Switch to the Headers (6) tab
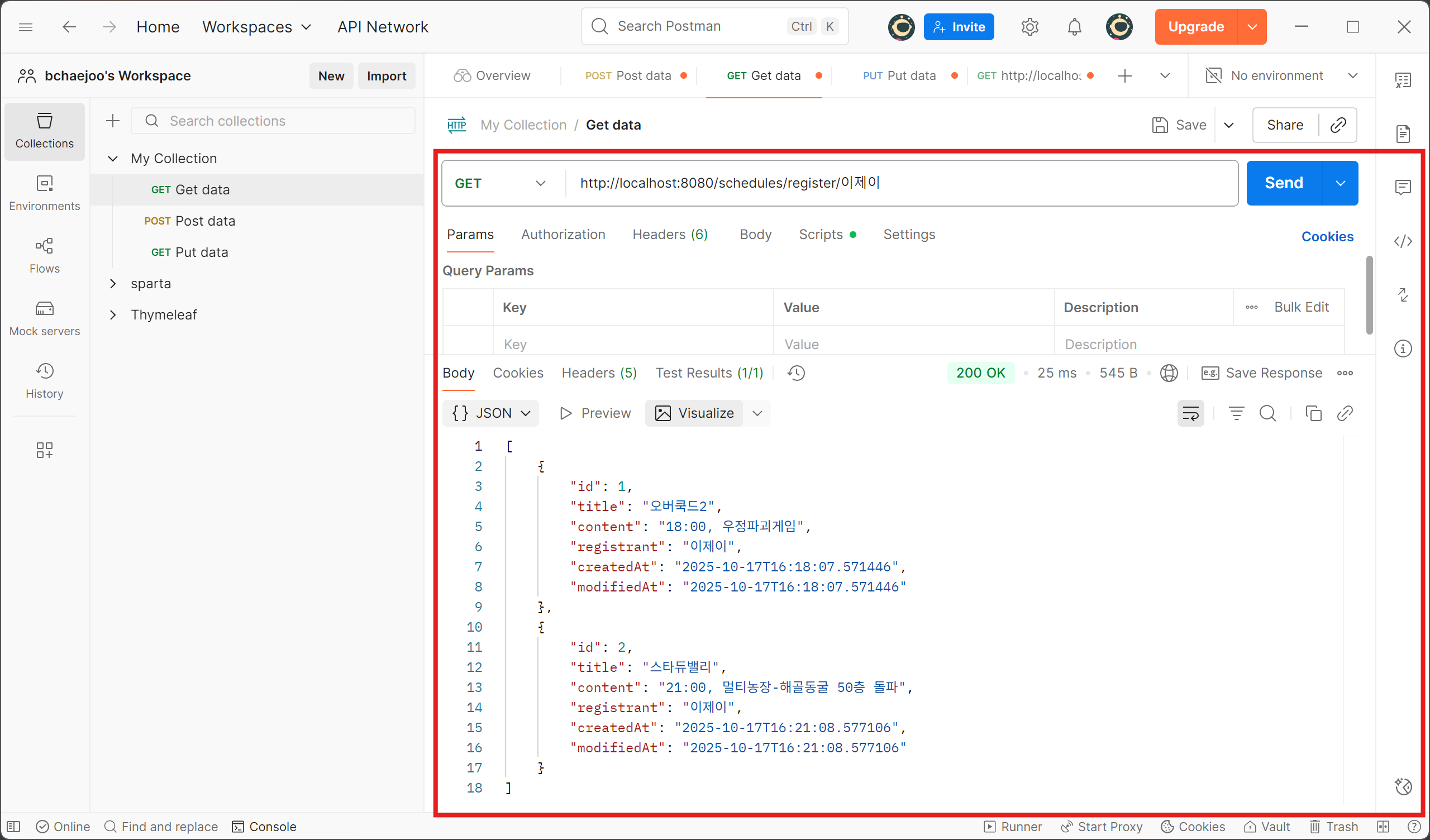 coord(670,235)
